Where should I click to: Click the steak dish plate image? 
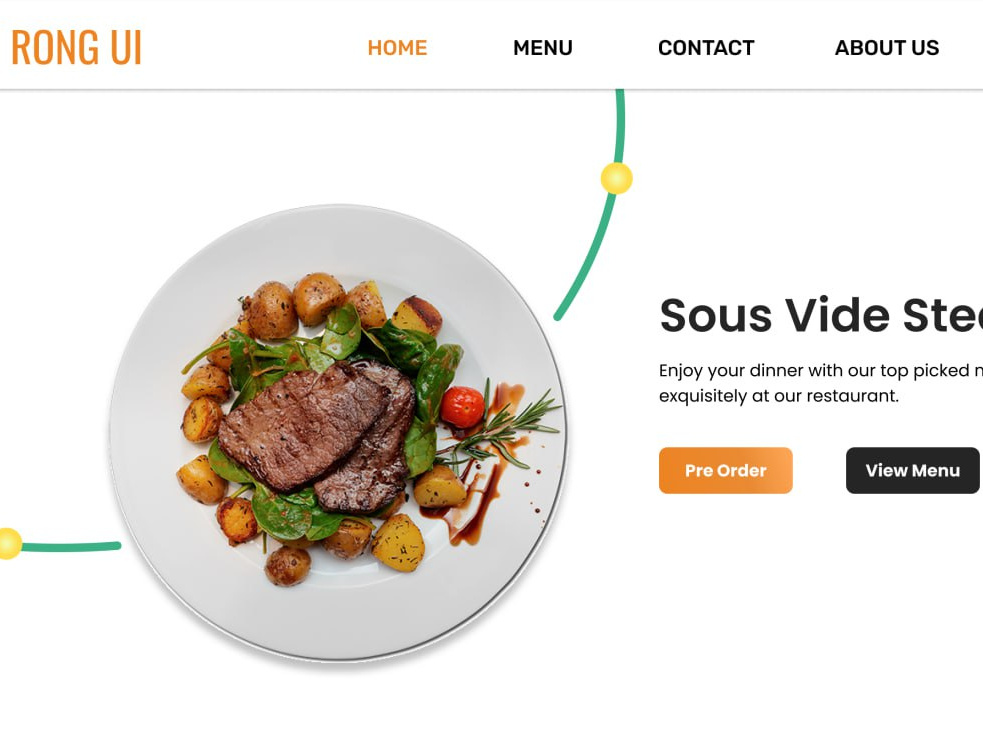click(339, 432)
